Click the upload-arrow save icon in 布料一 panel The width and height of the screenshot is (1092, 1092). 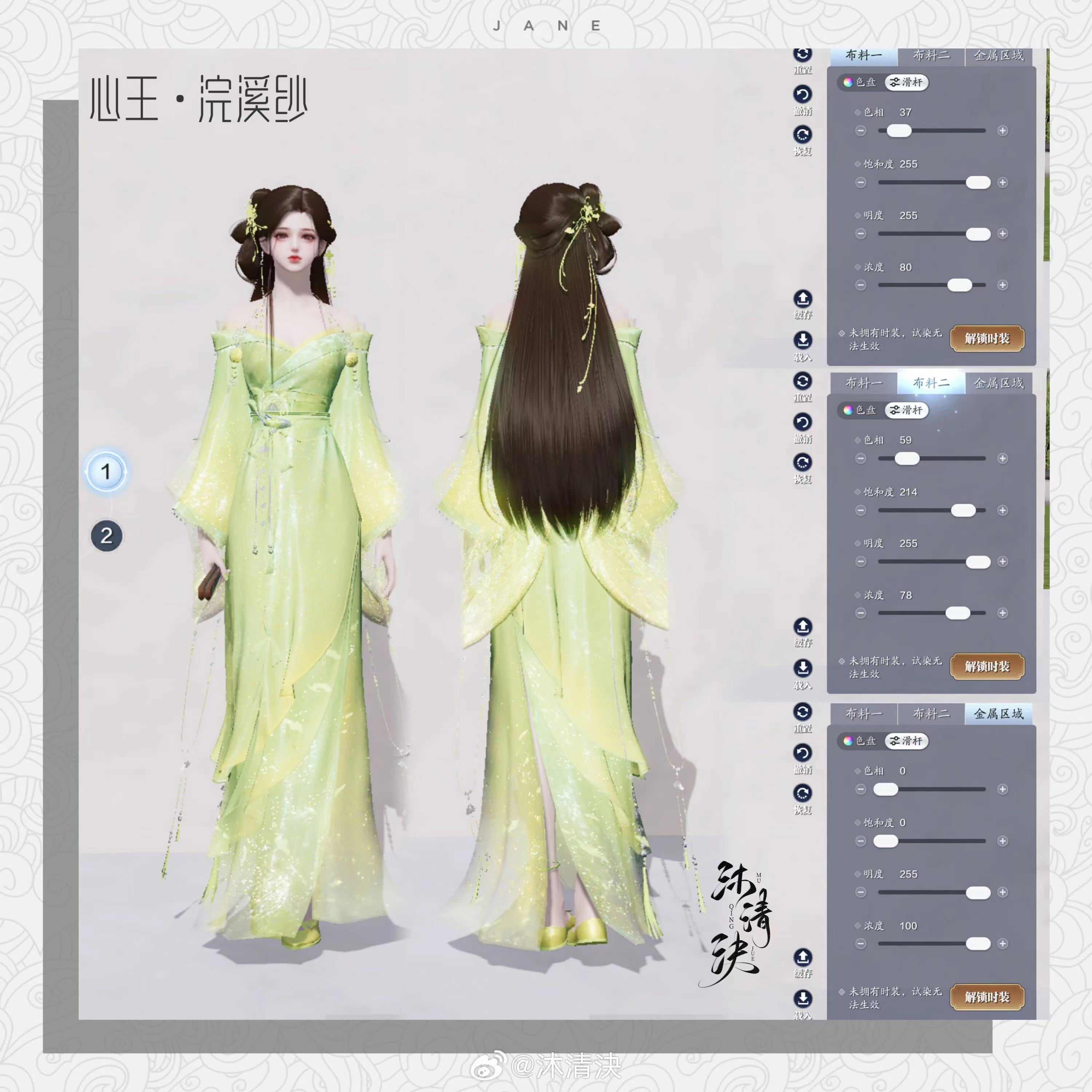[x=803, y=298]
